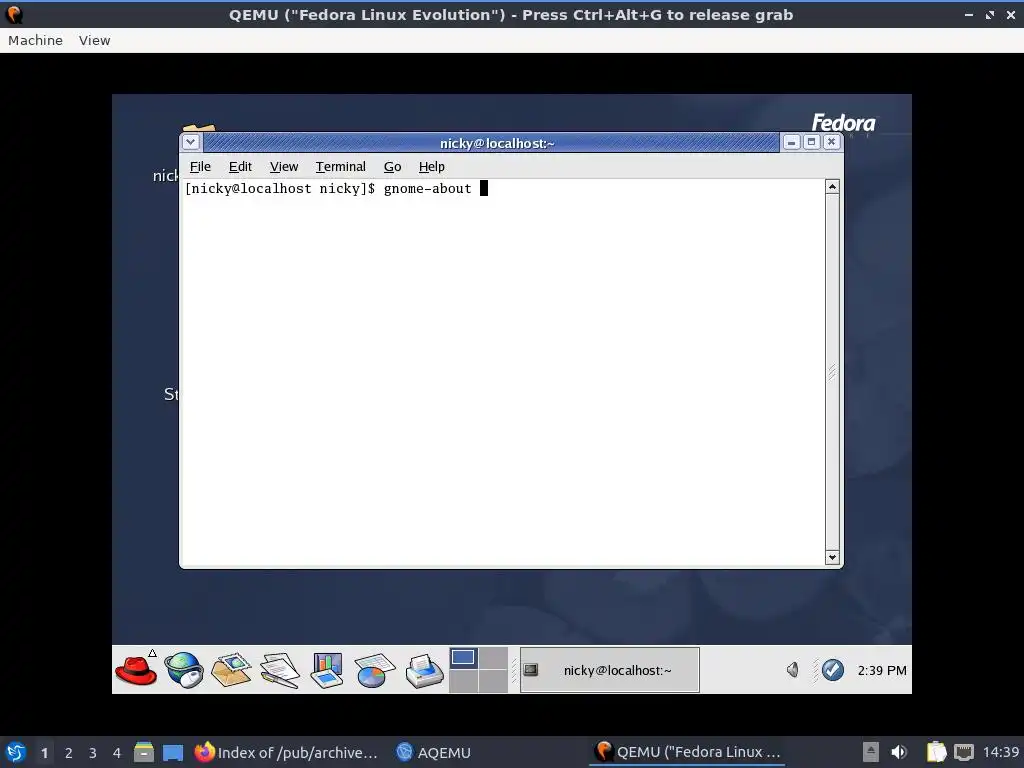The width and height of the screenshot is (1024, 768).
Task: Open the QEMU Machine menu
Action: click(35, 40)
